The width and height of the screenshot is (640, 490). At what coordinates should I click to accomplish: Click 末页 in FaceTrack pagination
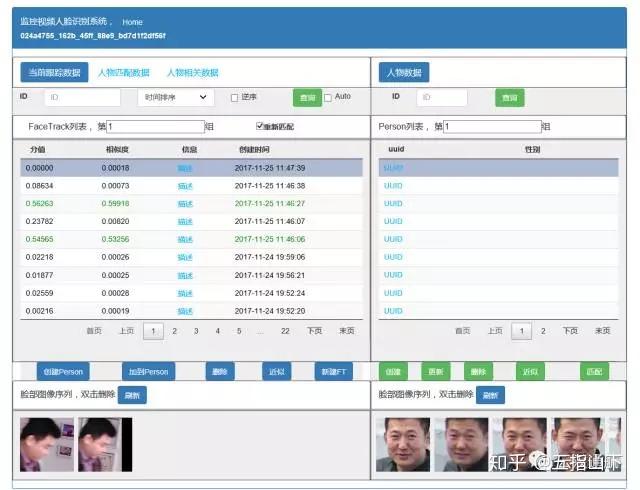point(347,331)
